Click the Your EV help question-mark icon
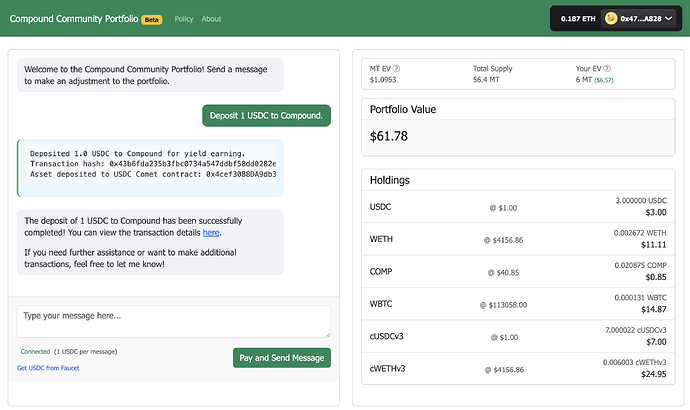Viewport: 690px width, 410px height. pos(607,68)
